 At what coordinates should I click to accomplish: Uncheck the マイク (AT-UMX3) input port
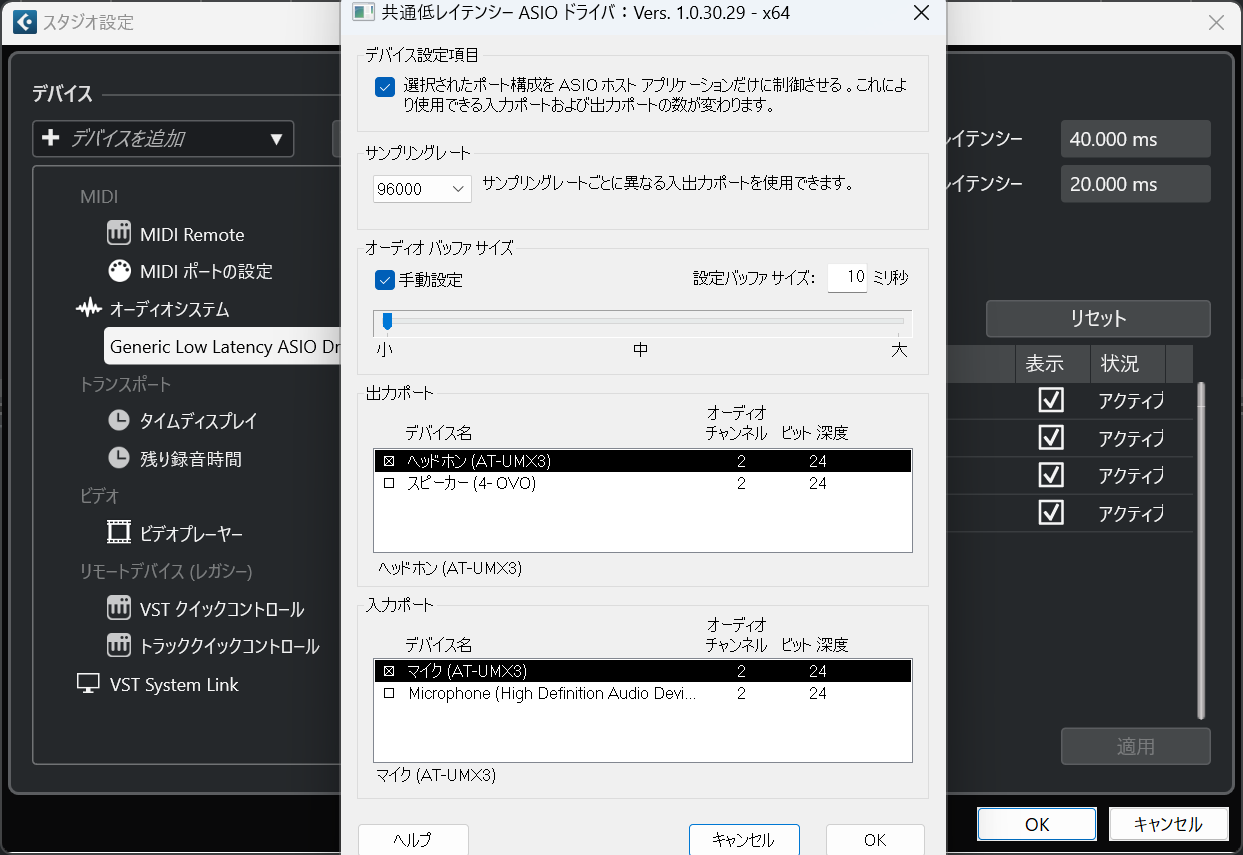[x=389, y=671]
